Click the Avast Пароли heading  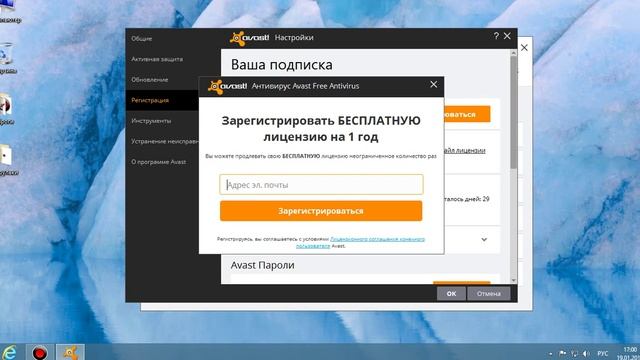tap(262, 265)
